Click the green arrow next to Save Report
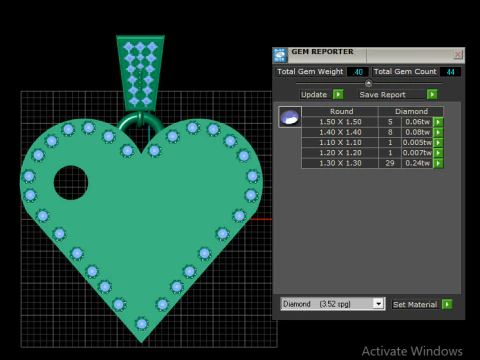The image size is (480, 360). click(432, 95)
